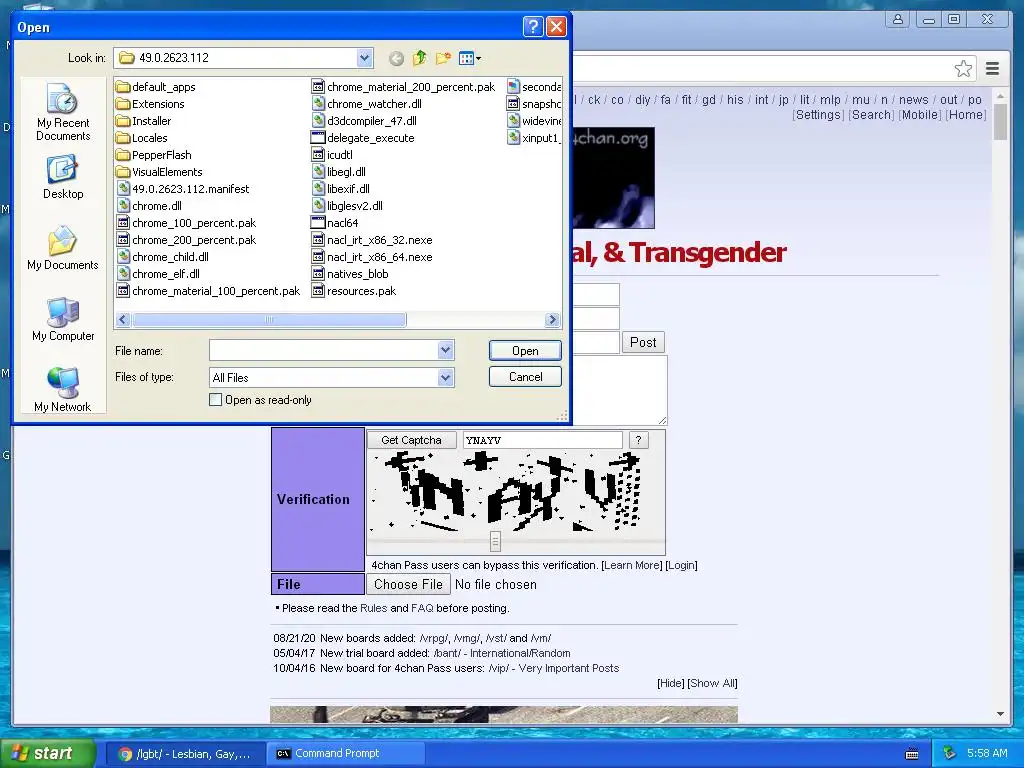Image resolution: width=1024 pixels, height=768 pixels.
Task: Select delegate_execute file
Action: [362, 138]
